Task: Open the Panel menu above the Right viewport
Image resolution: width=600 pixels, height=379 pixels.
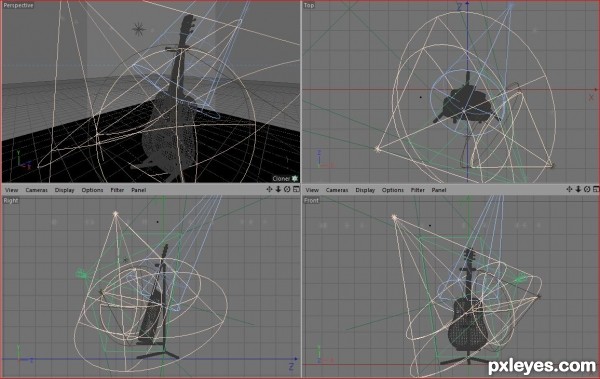Action: pyautogui.click(x=139, y=190)
